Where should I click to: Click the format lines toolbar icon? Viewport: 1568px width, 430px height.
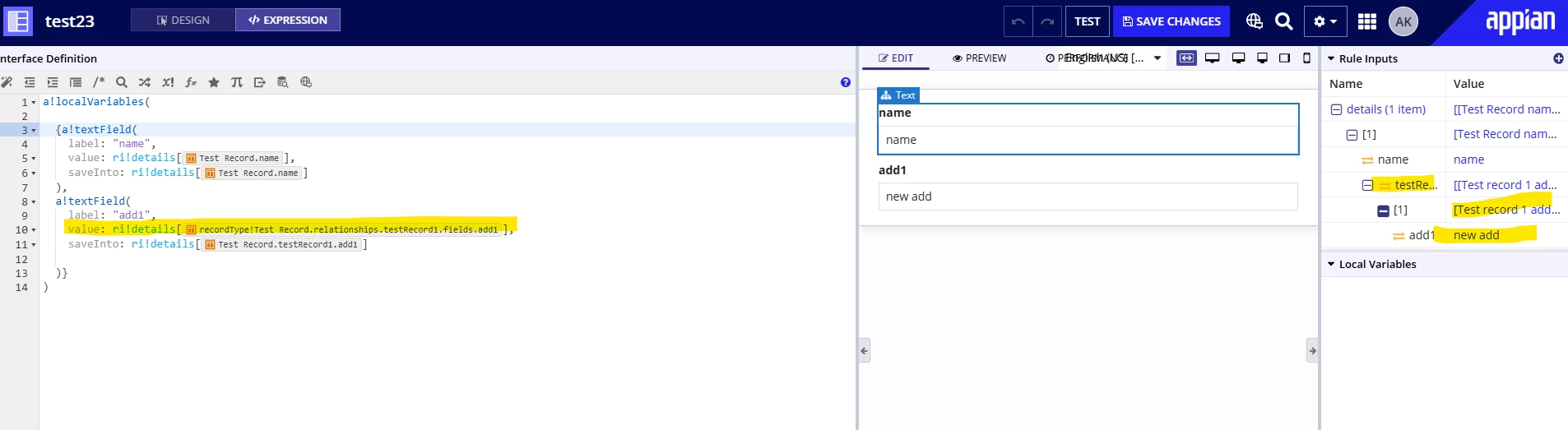coord(76,82)
